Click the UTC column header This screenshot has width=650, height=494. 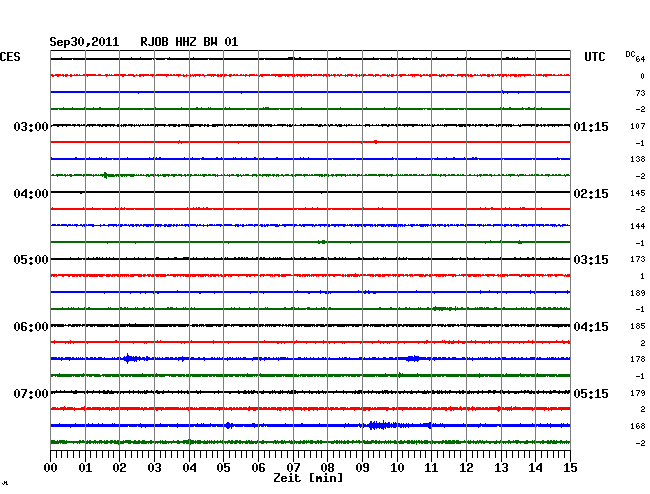click(594, 57)
